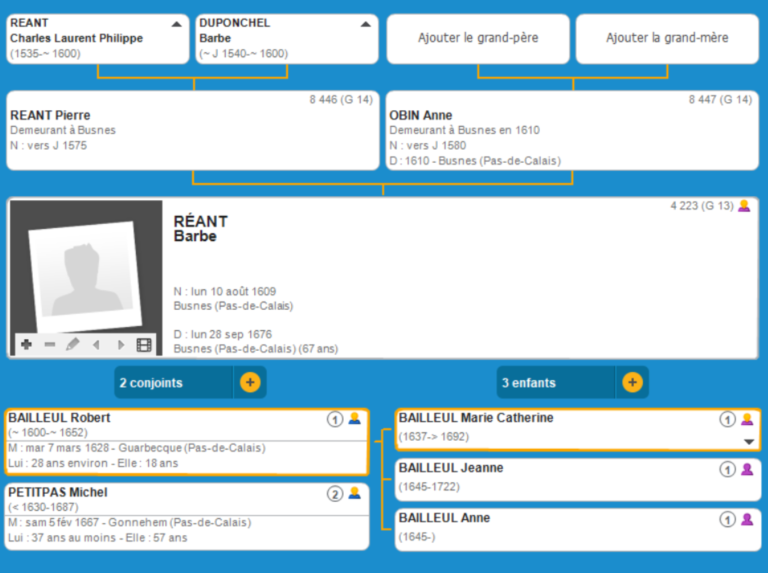Click the plus icon in photo toolbar
Image resolution: width=768 pixels, height=573 pixels.
pos(26,345)
